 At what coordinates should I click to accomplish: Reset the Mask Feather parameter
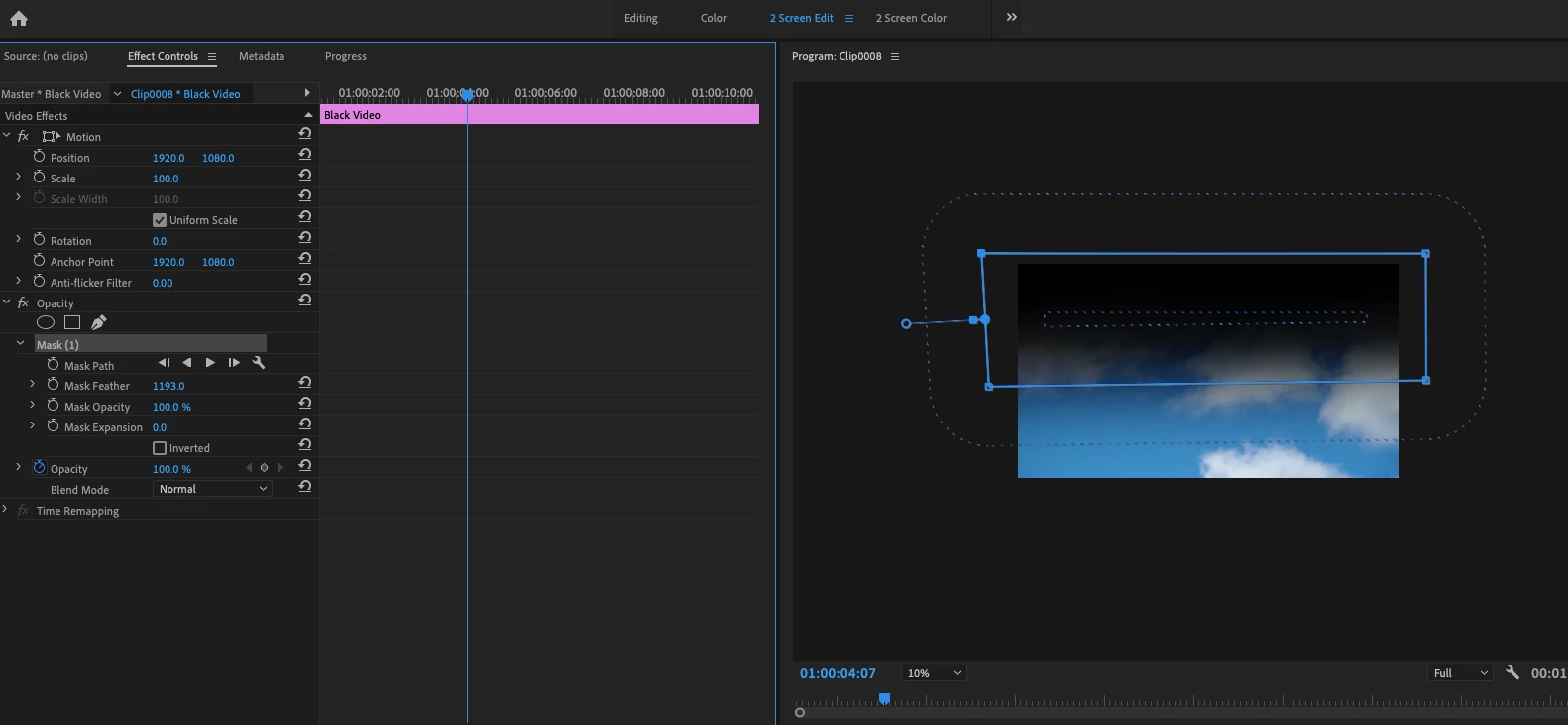[x=305, y=383]
